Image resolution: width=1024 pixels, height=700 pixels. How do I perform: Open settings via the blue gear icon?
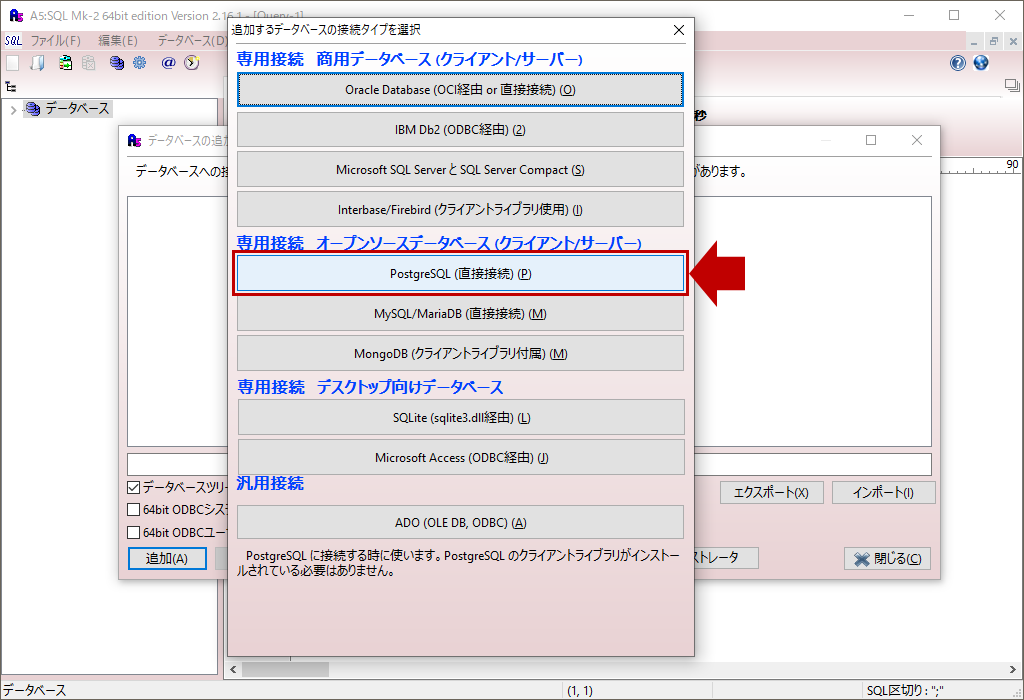tap(140, 63)
